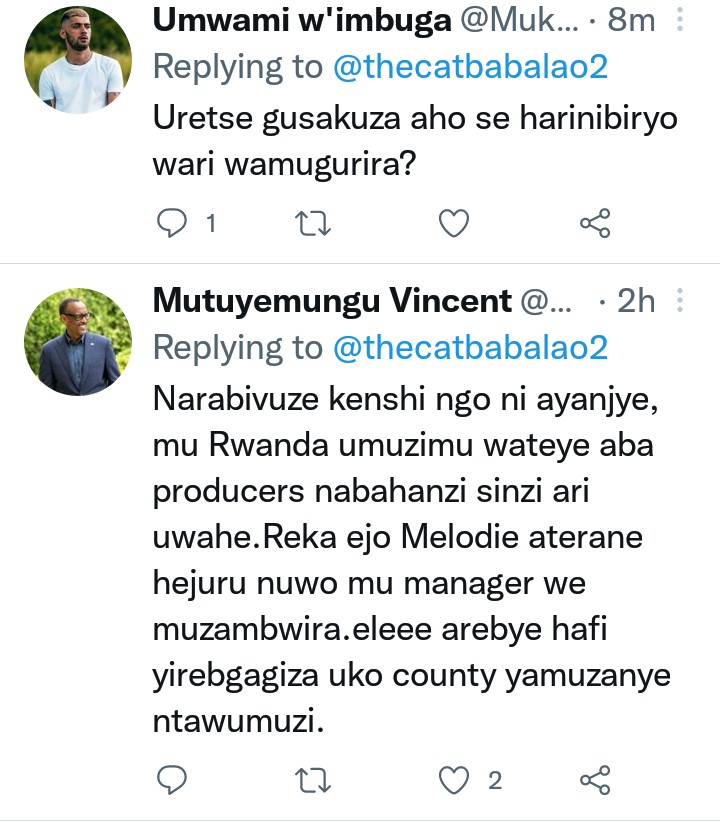
Task: Open more options for Mutuyemungu Vincent's tweet
Action: coord(681,300)
